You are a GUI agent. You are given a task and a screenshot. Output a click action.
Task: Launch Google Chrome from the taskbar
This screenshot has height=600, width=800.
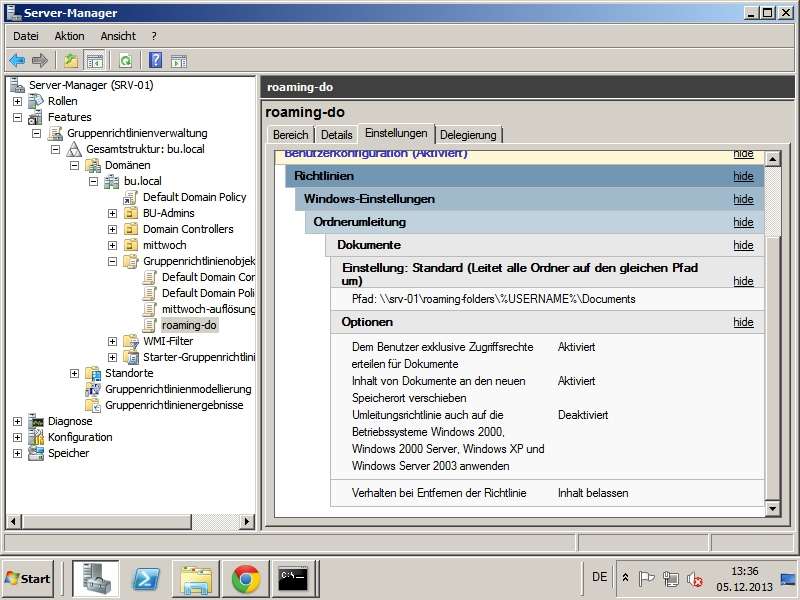[246, 578]
